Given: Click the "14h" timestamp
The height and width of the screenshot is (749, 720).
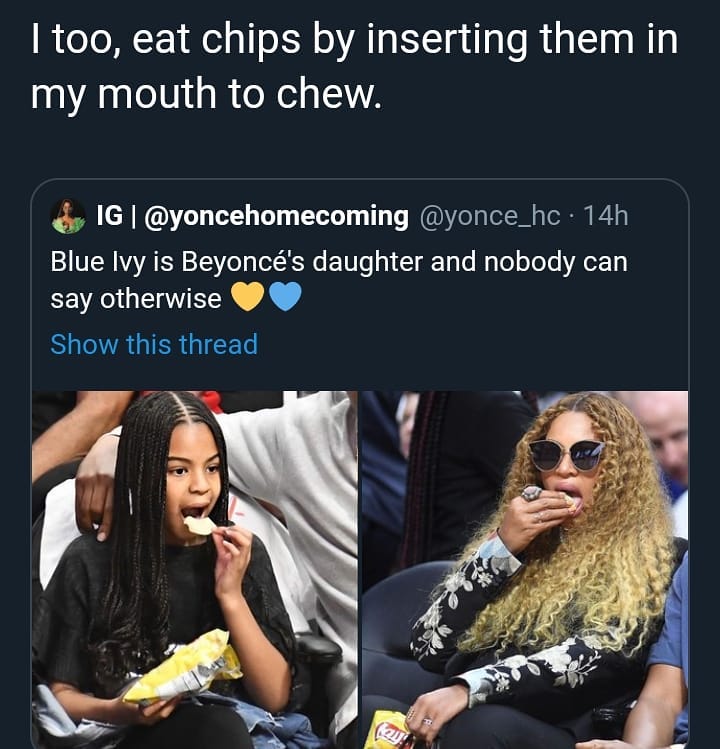Looking at the screenshot, I should tap(605, 215).
